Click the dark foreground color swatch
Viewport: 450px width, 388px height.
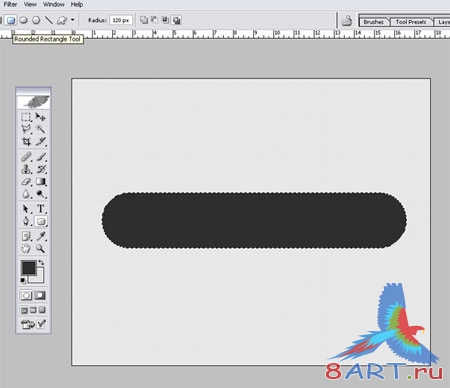[x=28, y=267]
